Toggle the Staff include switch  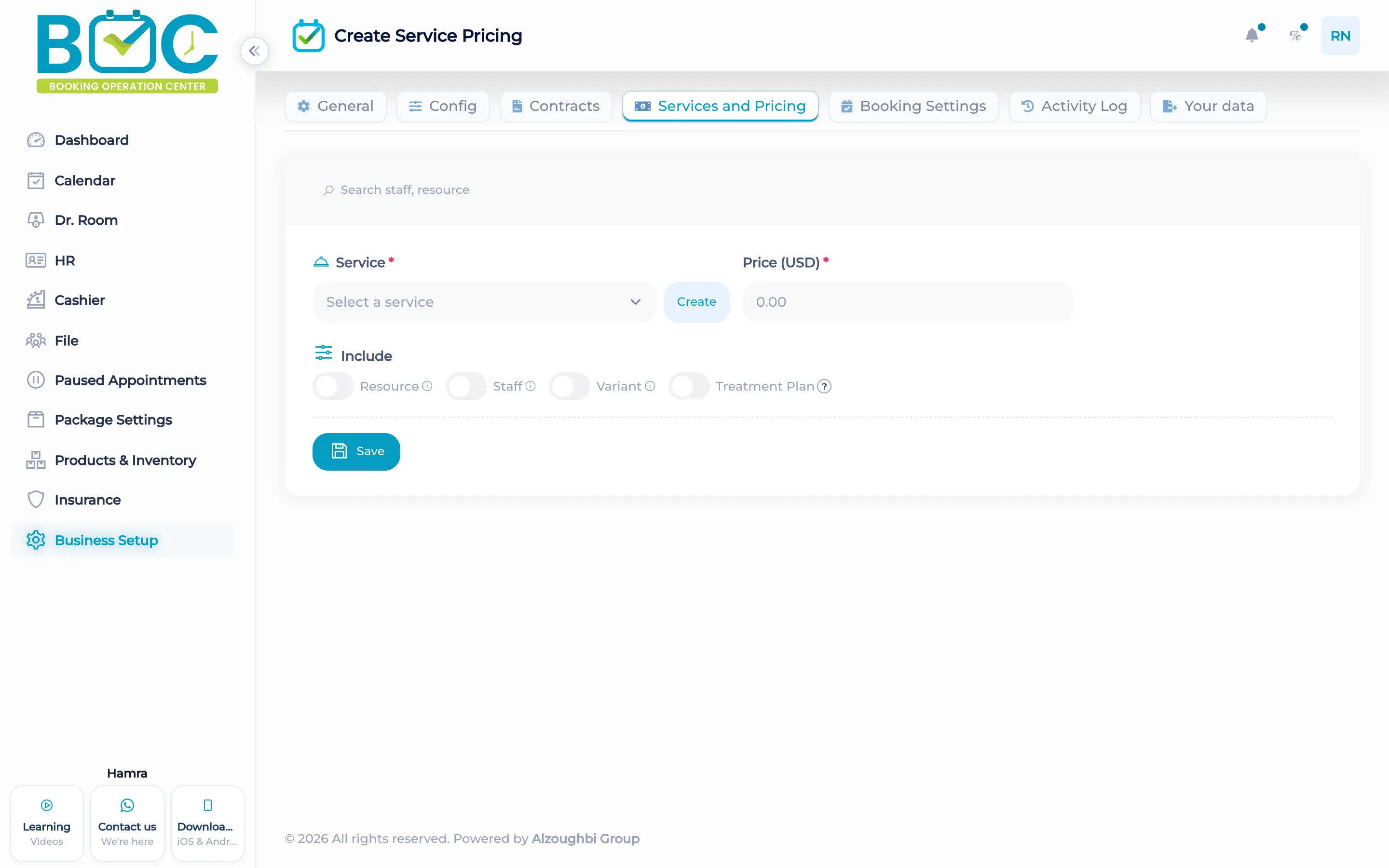tap(466, 386)
